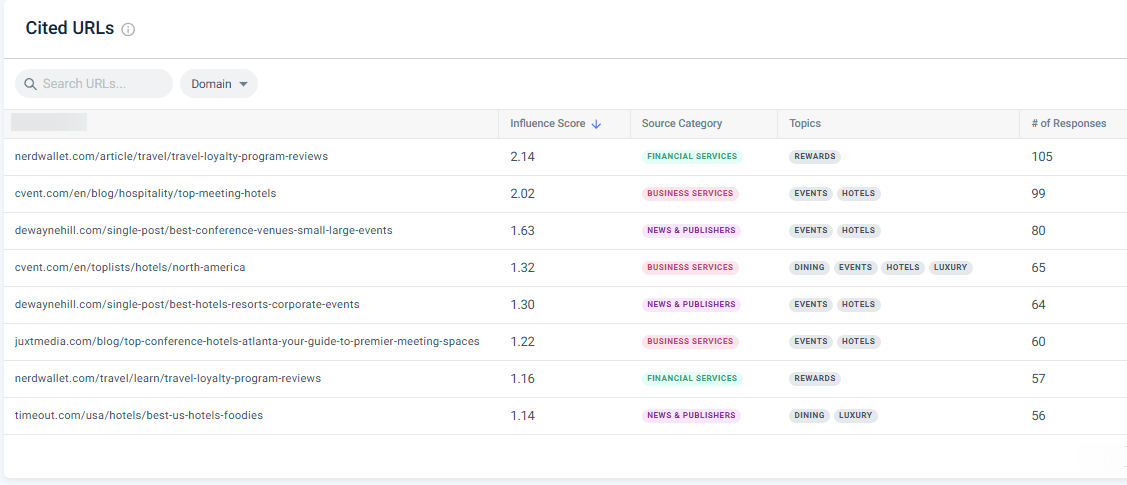Click Financial Services tag in first nerdwallet row

692,157
